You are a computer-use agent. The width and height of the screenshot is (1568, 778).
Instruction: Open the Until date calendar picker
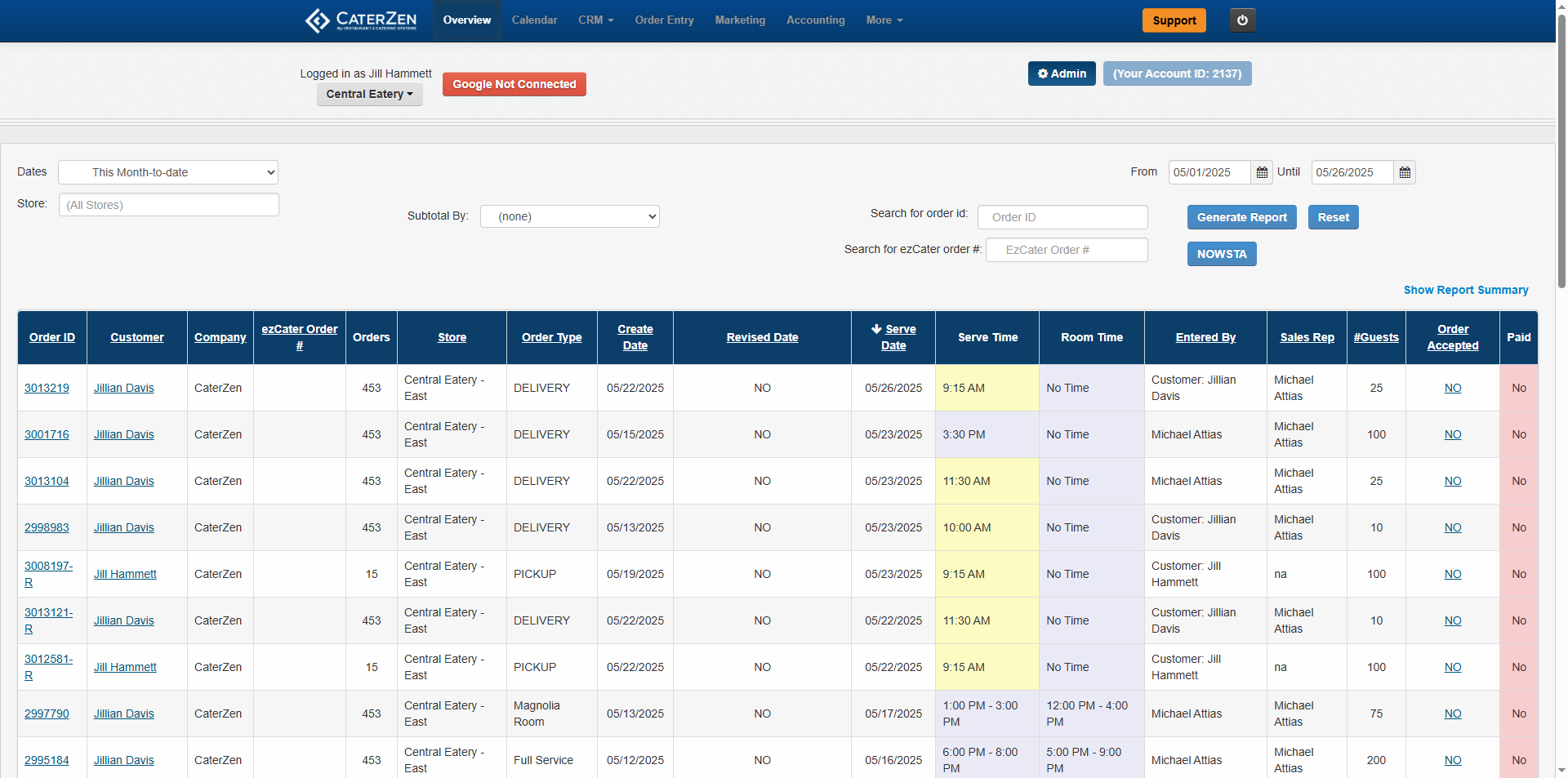[1405, 172]
